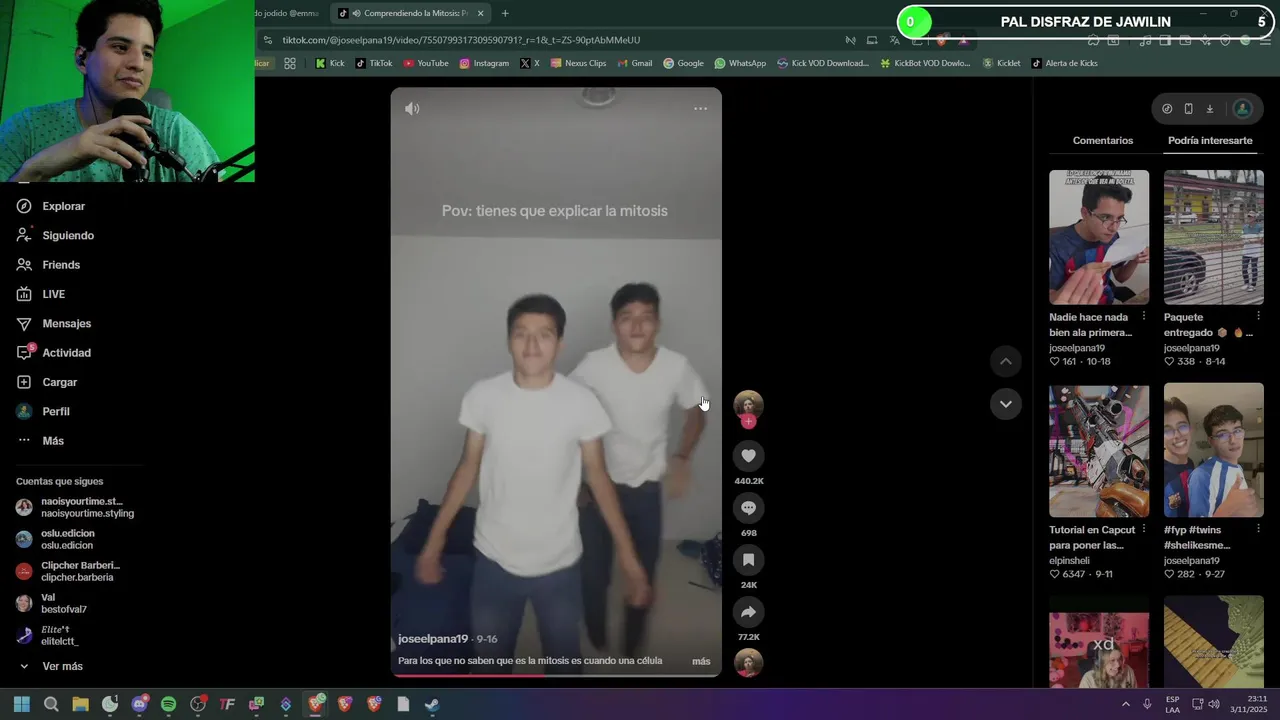Open the Instagram bookmark
The width and height of the screenshot is (1280, 720).
click(484, 63)
